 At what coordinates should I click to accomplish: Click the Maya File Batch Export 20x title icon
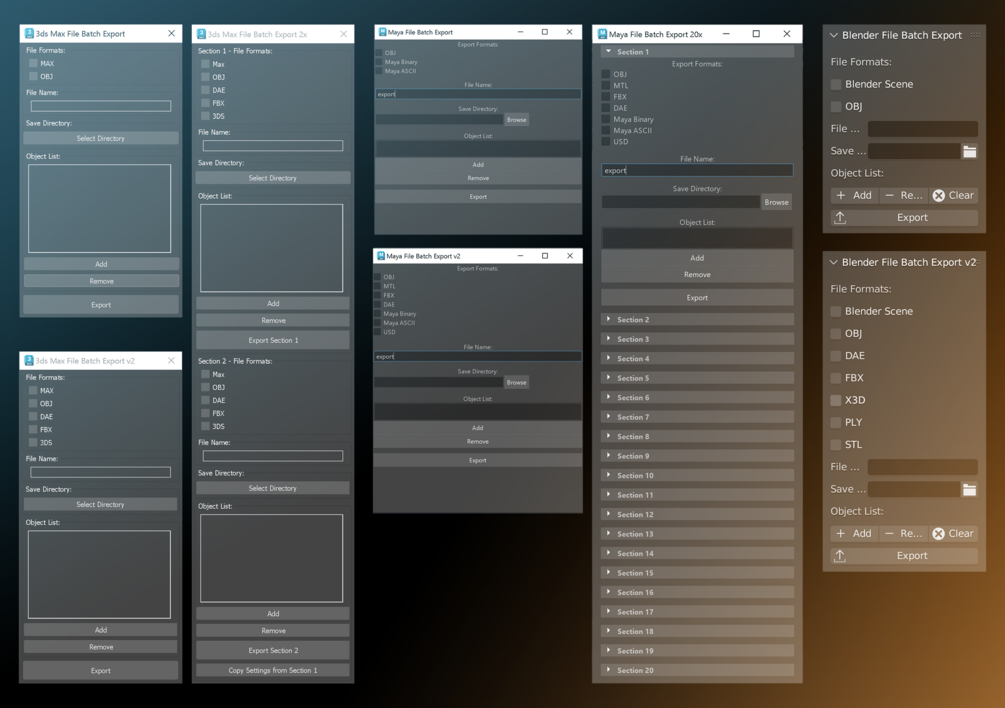click(602, 34)
